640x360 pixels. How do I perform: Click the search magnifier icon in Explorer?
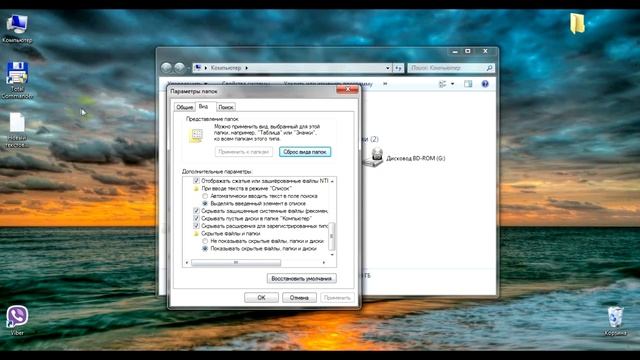point(489,68)
